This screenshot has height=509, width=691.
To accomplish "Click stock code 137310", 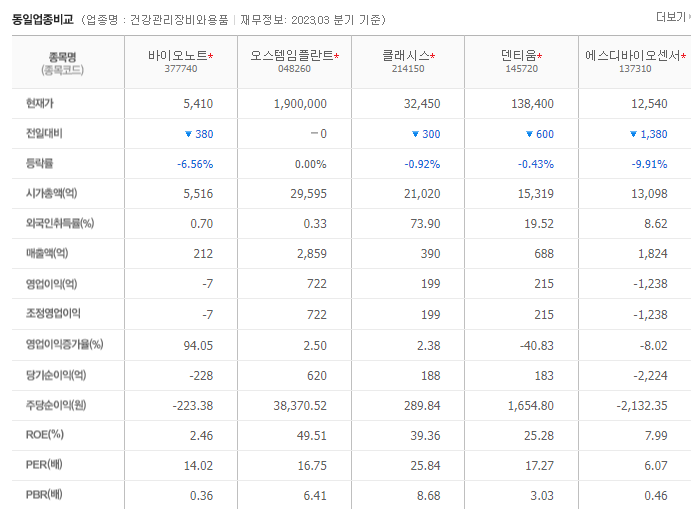I will [635, 69].
